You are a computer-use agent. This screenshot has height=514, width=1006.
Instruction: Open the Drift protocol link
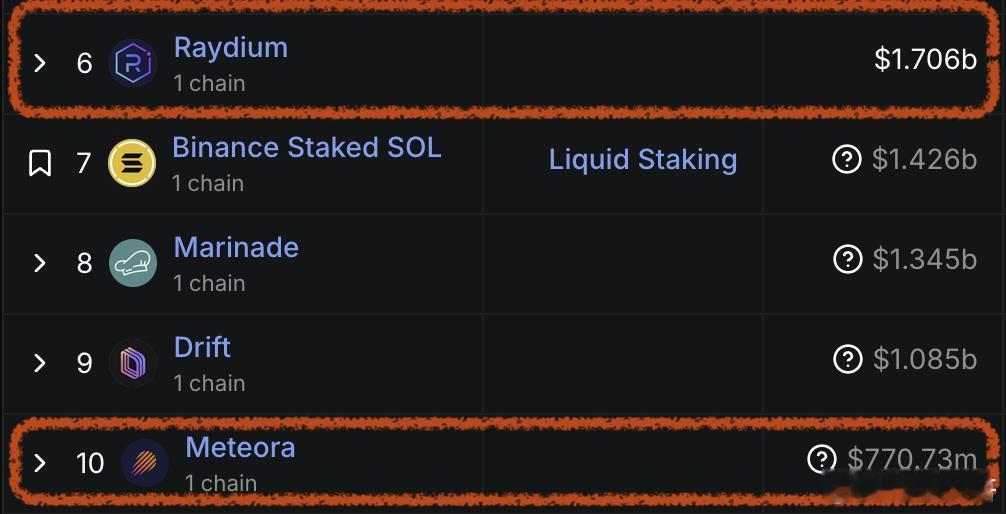202,347
